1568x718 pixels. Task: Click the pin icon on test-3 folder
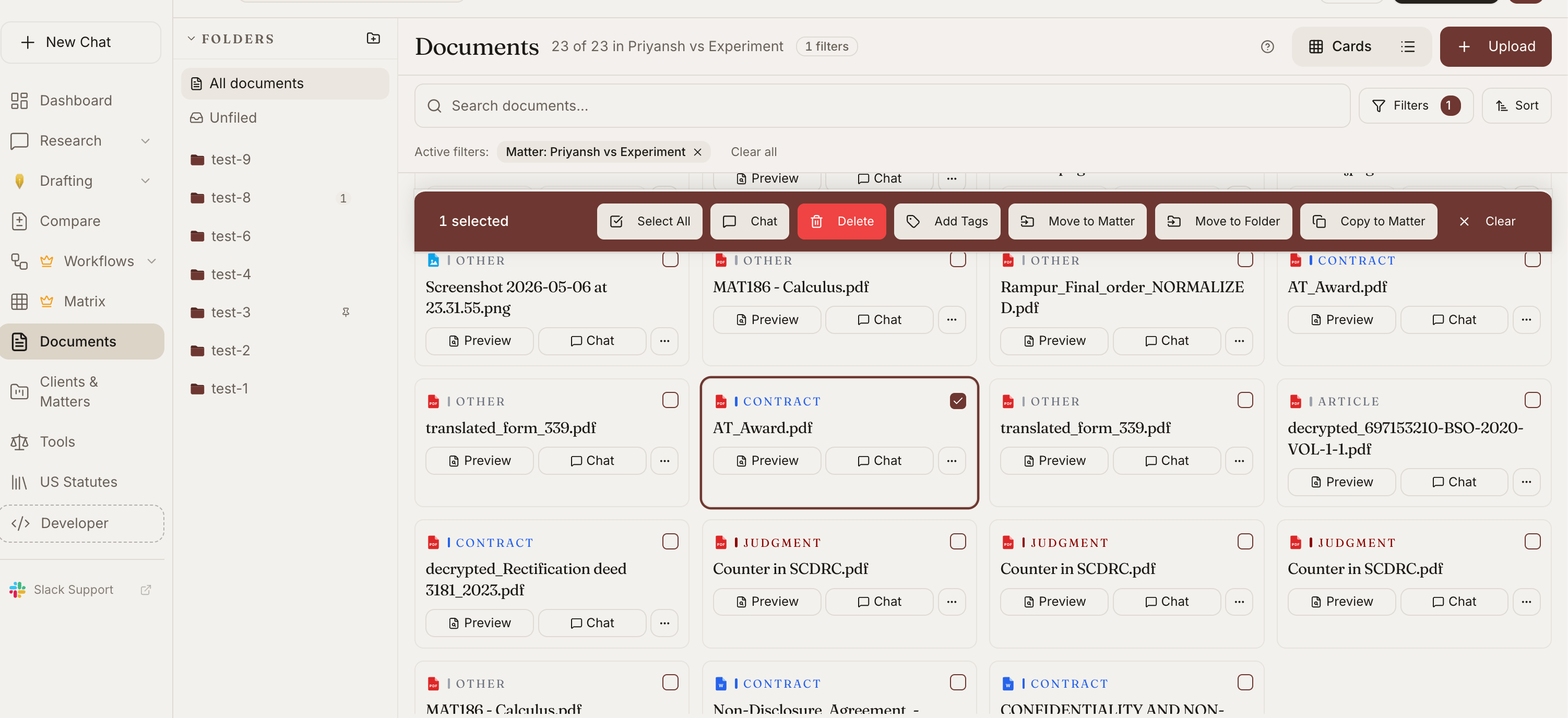(x=346, y=312)
